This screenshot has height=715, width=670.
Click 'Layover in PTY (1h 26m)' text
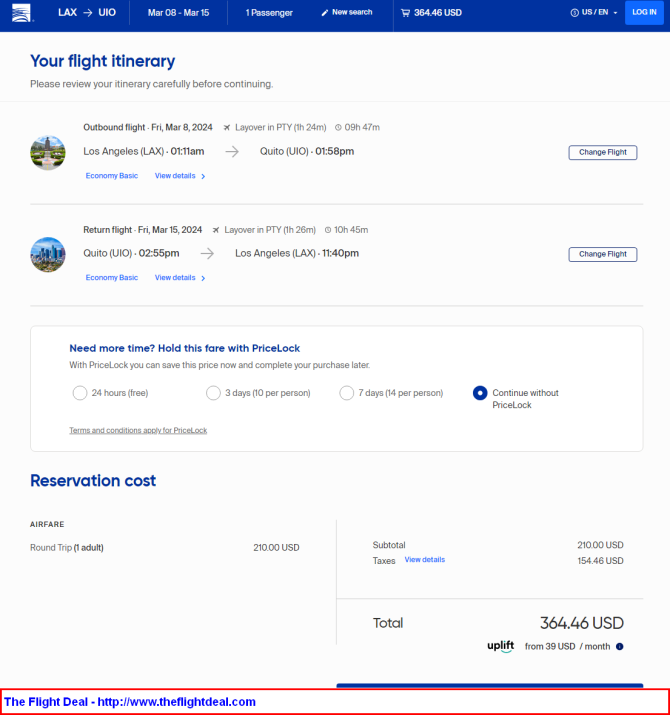point(270,230)
